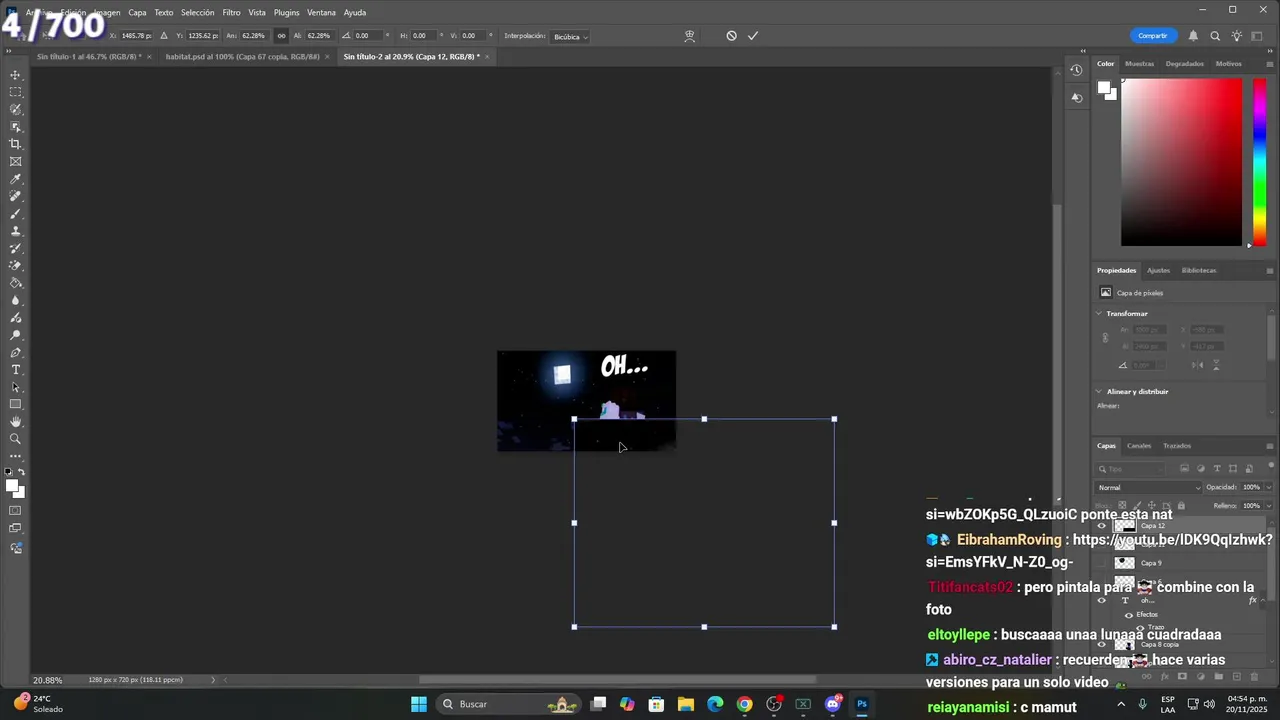
Task: Open the Relleno percentage dropdown arrow
Action: click(1268, 506)
